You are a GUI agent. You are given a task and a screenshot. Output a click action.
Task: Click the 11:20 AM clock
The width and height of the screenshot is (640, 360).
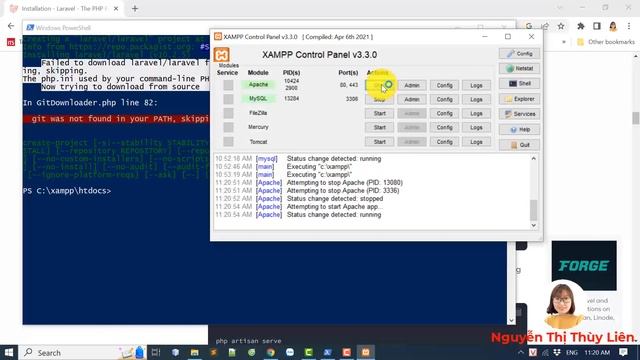tap(597, 353)
